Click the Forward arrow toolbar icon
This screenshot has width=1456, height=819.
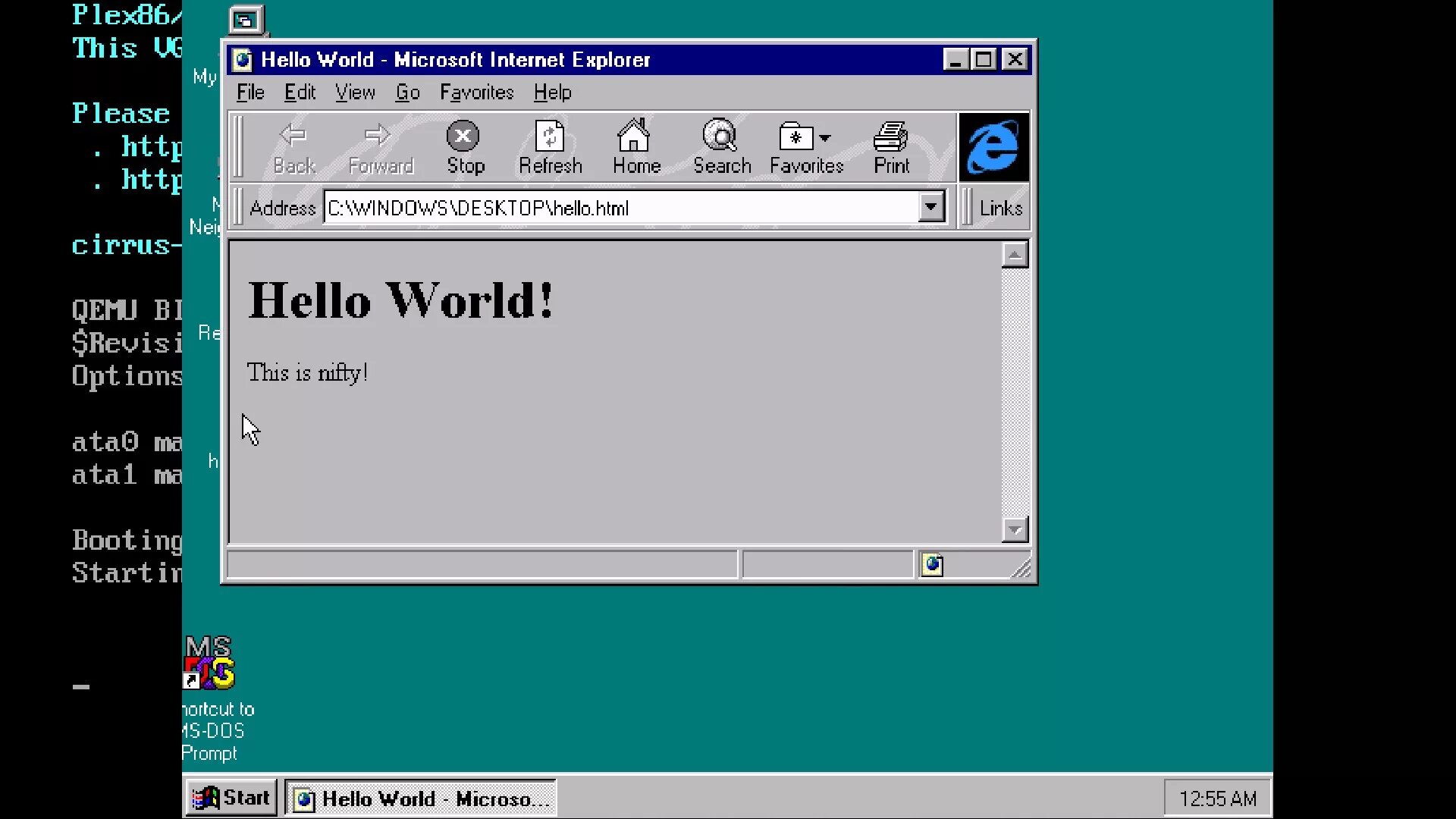(x=378, y=136)
